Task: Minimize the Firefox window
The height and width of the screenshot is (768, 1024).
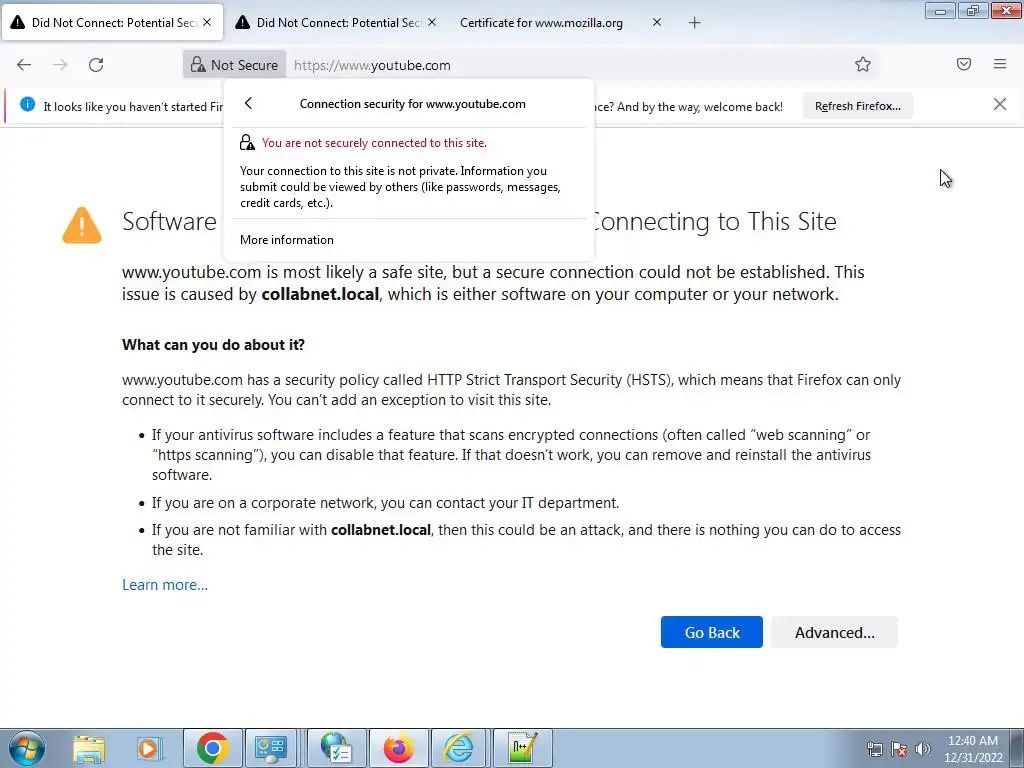Action: 940,10
